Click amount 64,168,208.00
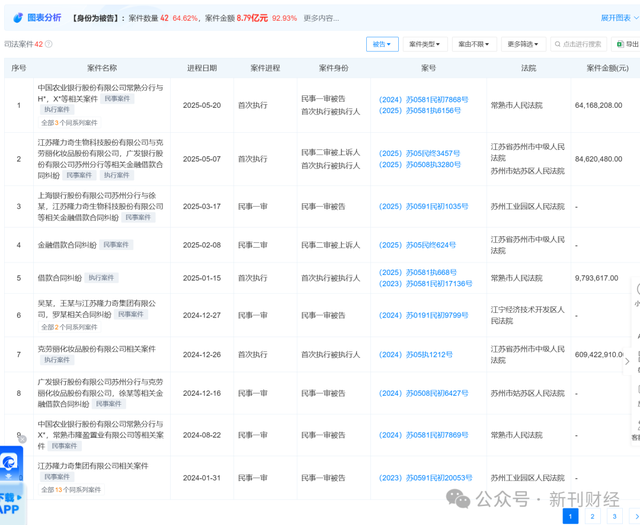The width and height of the screenshot is (640, 525). point(599,105)
